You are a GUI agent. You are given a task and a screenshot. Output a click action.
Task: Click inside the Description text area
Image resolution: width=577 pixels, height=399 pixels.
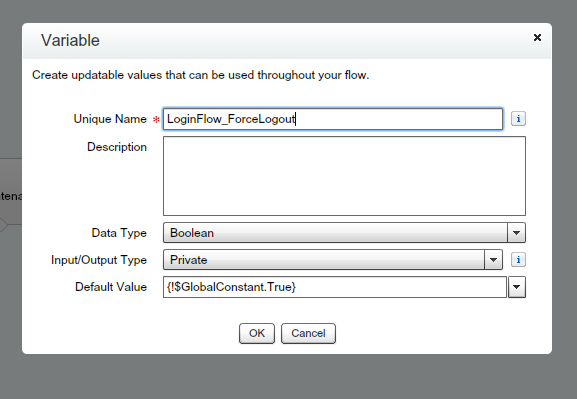(x=344, y=176)
